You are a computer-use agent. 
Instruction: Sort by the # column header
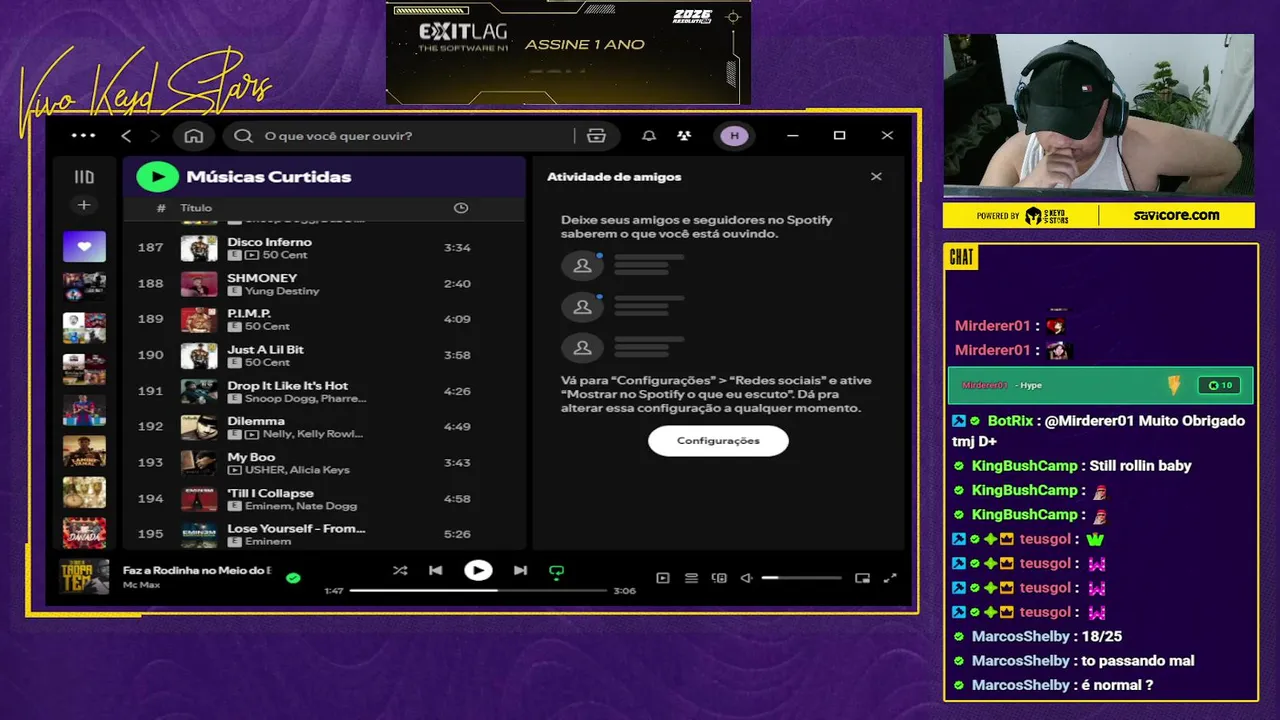pos(161,208)
